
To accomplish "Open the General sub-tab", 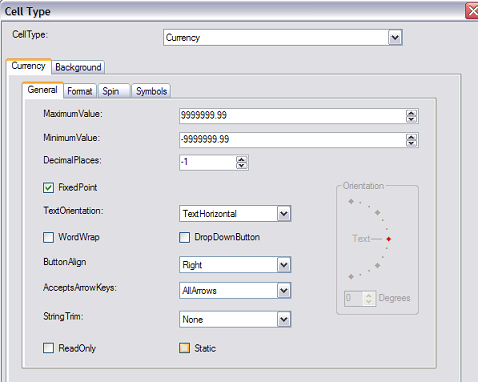I will (42, 90).
